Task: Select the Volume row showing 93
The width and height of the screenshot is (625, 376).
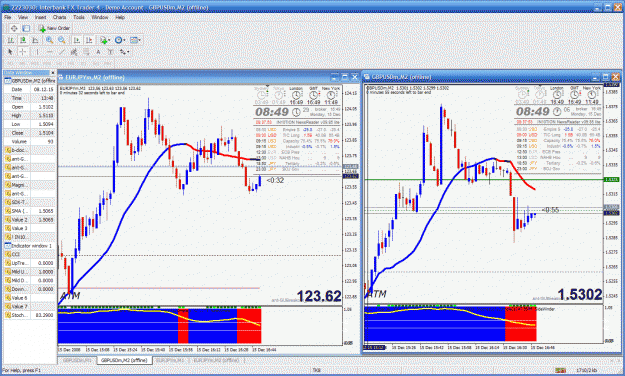Action: (x=29, y=142)
